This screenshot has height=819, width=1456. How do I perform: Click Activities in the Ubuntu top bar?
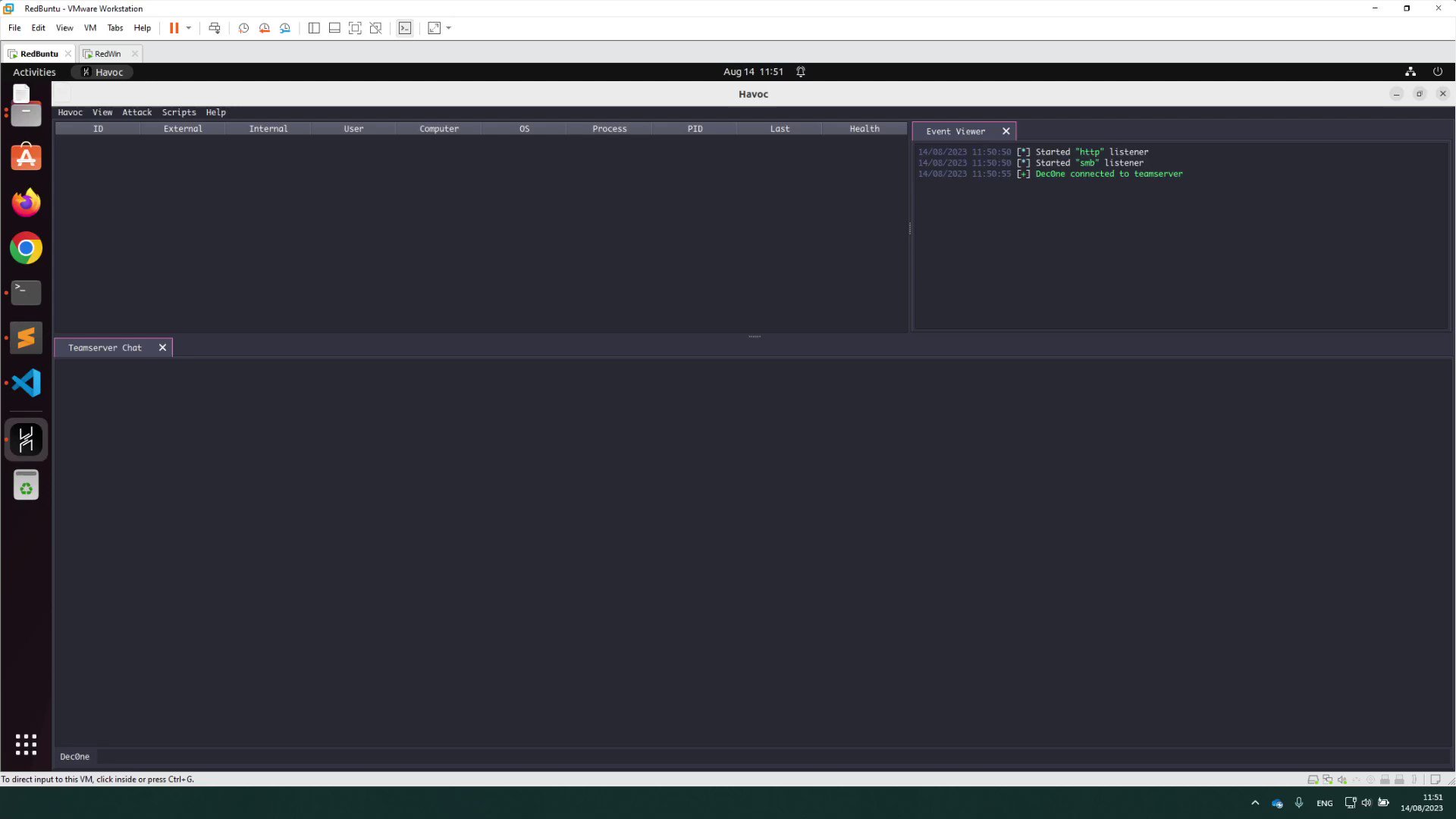point(34,72)
